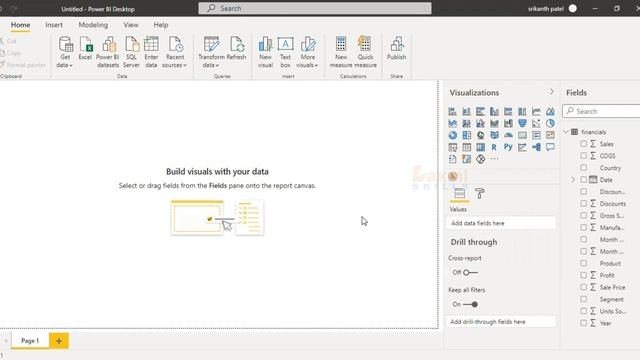Turn on Cross-report drill through
Viewport: 640px width, 360px height.
coord(470,272)
